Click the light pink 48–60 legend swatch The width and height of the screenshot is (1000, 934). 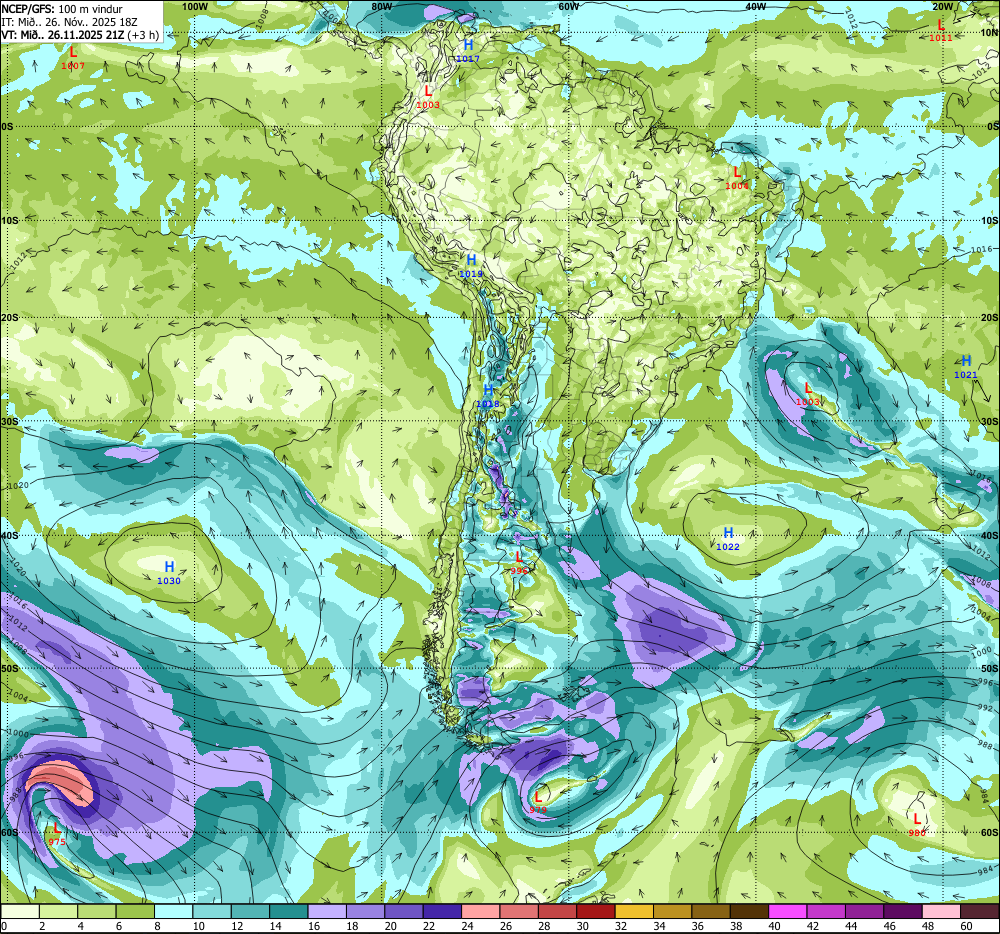pos(941,911)
